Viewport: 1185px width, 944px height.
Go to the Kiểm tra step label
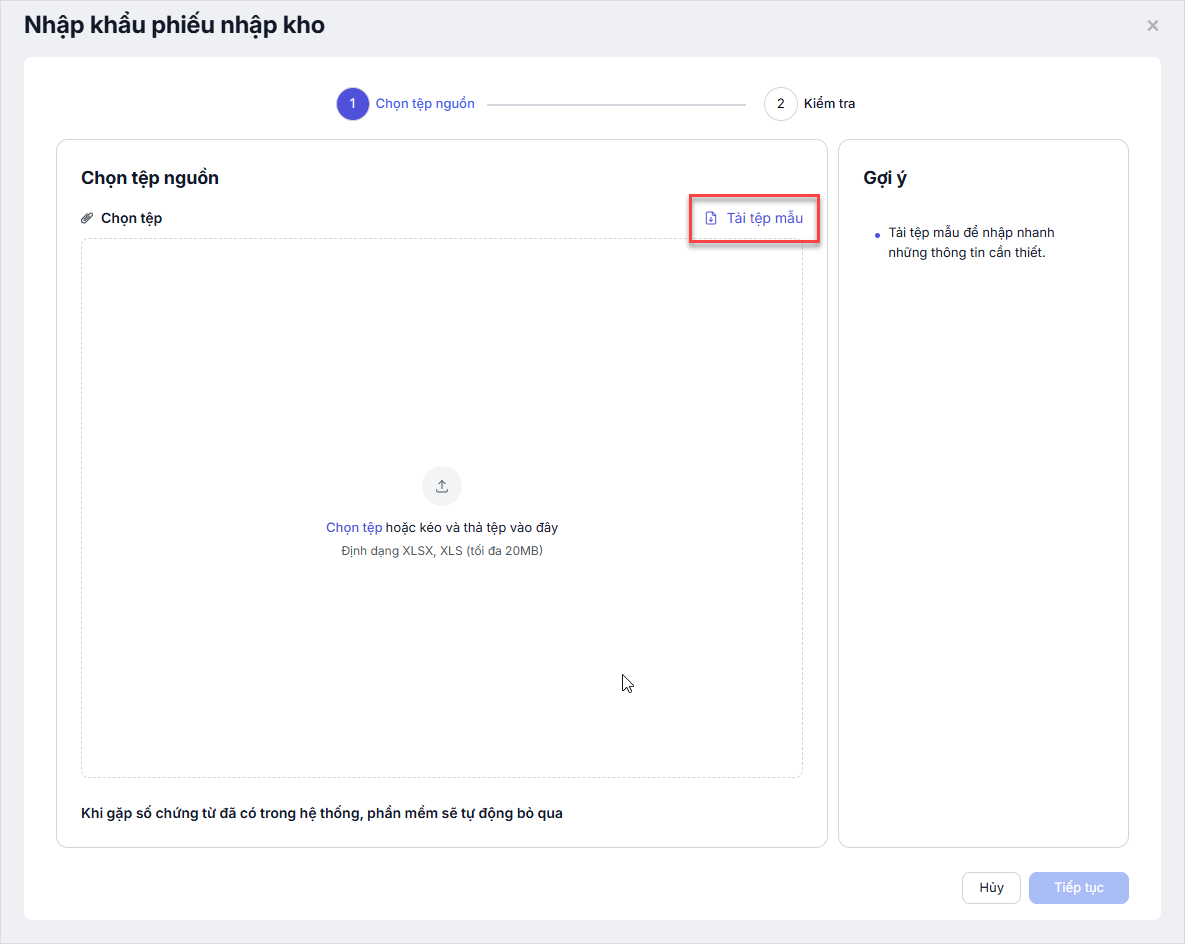(829, 104)
